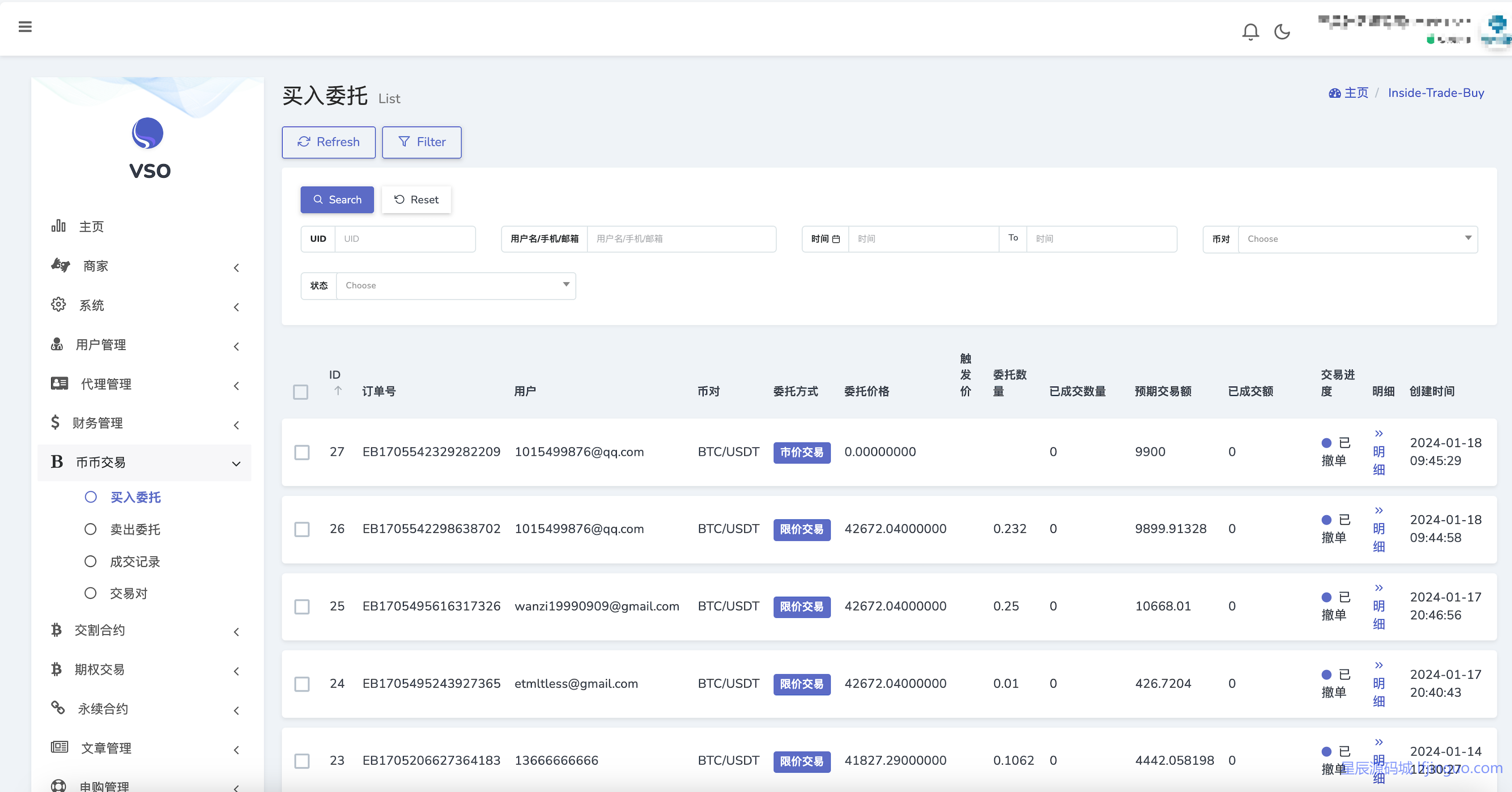Image resolution: width=1512 pixels, height=792 pixels.
Task: Sort by the ID column arrow
Action: tap(337, 391)
